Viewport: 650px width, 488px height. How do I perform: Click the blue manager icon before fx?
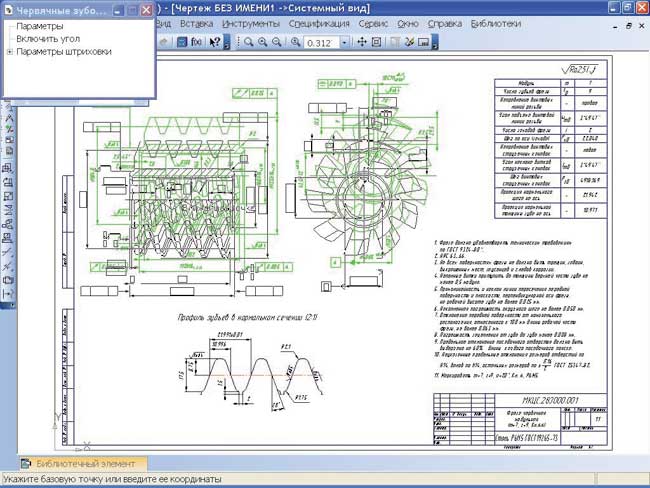182,43
